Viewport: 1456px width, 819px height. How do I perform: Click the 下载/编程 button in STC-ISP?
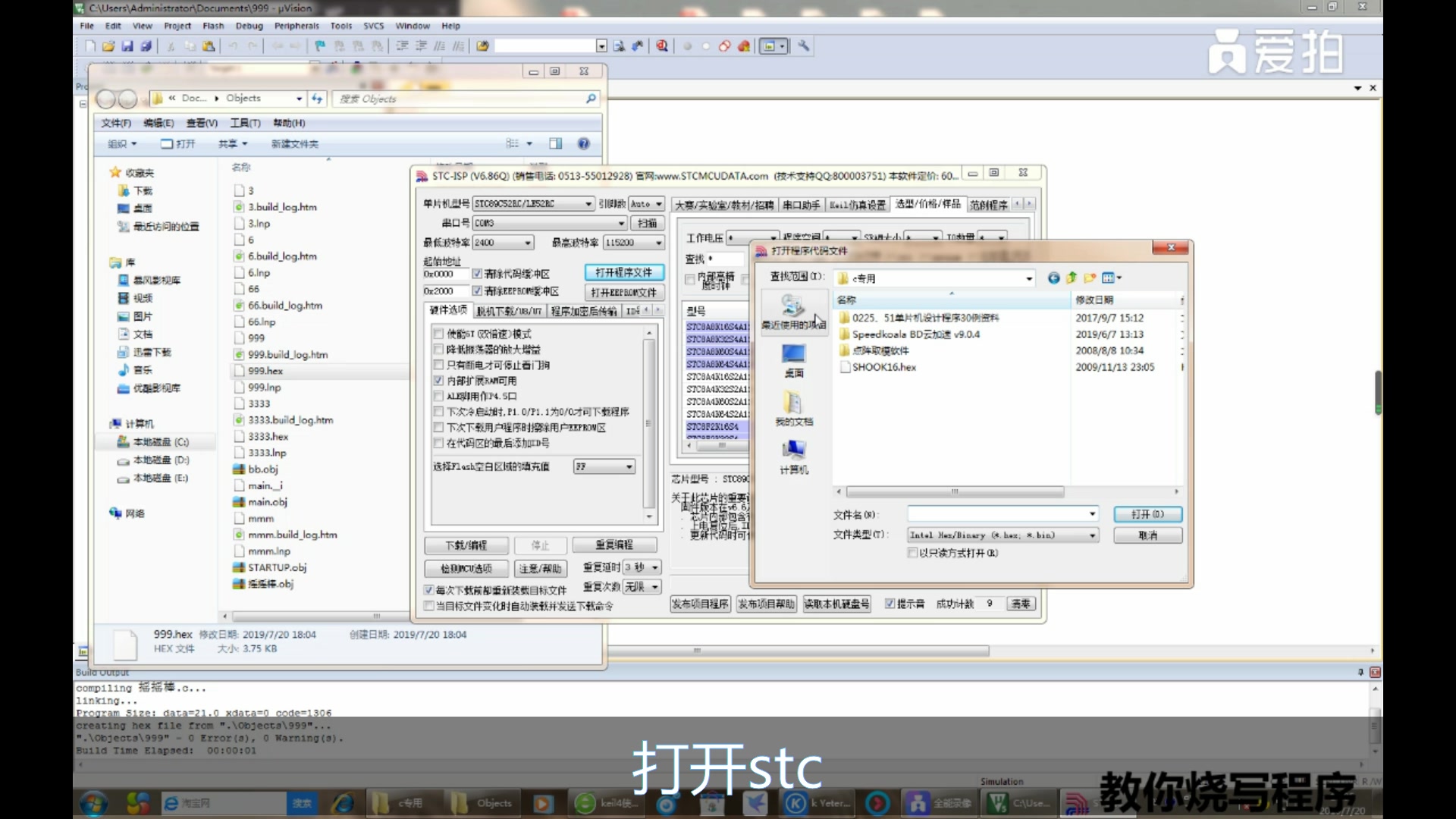pos(466,544)
